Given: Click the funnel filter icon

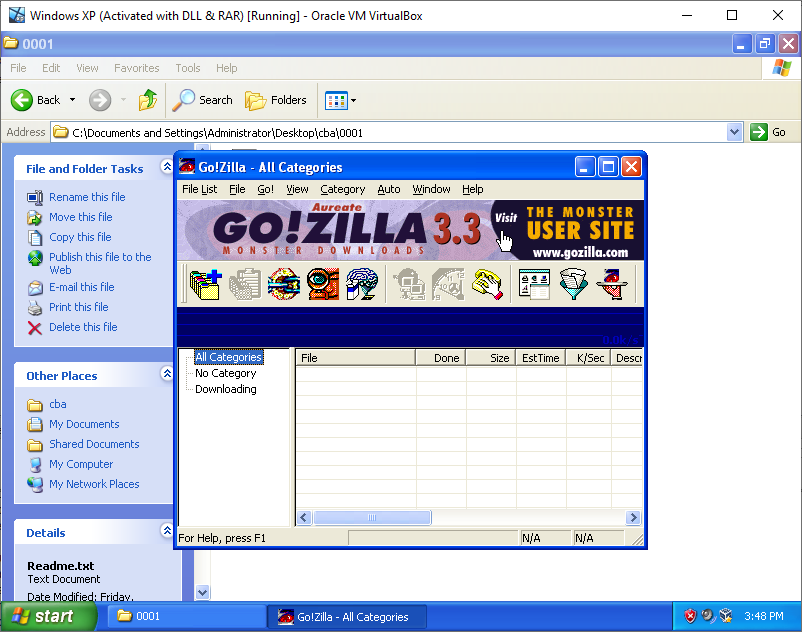Looking at the screenshot, I should click(x=573, y=284).
